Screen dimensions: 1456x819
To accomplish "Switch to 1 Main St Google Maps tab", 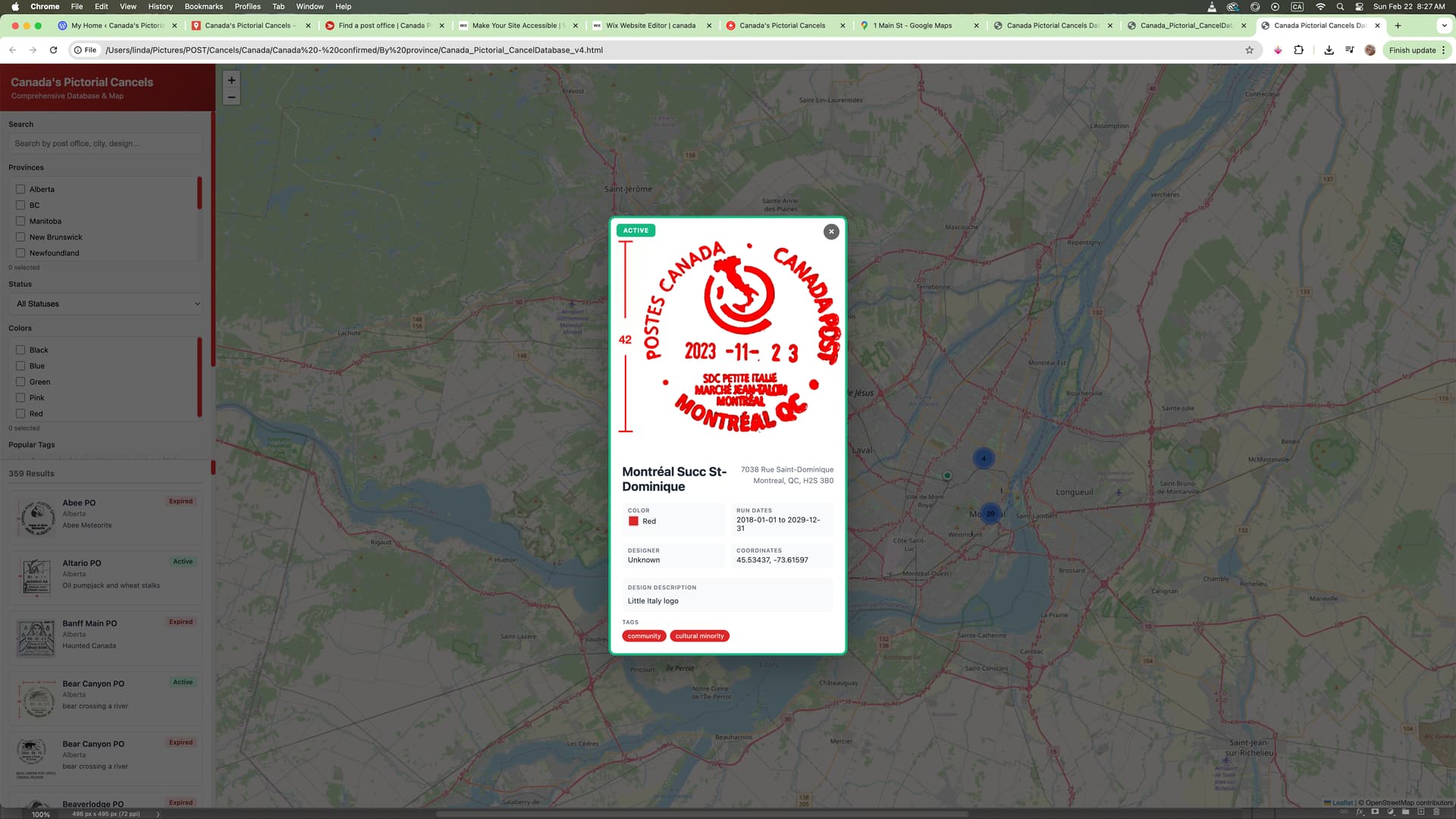I will [912, 25].
